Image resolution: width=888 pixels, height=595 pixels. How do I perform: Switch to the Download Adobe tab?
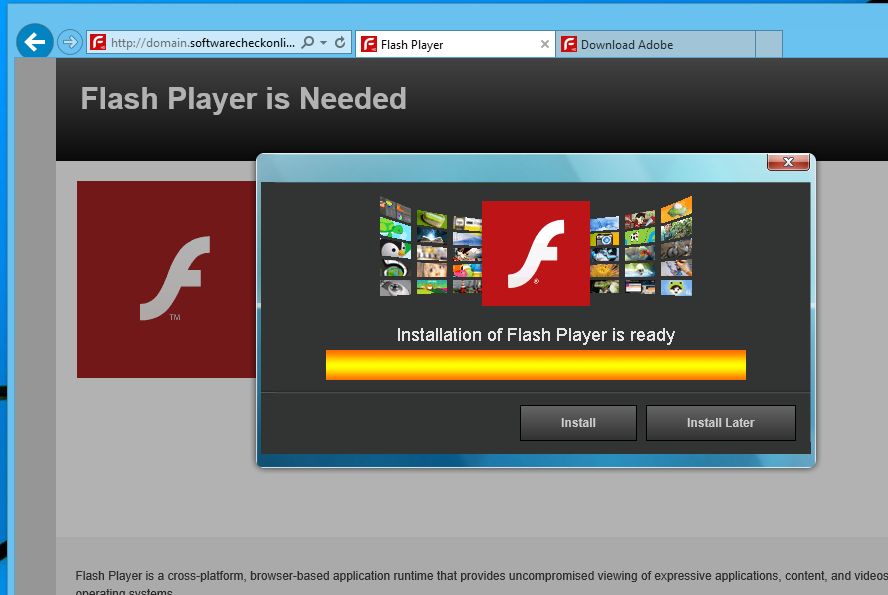[655, 44]
